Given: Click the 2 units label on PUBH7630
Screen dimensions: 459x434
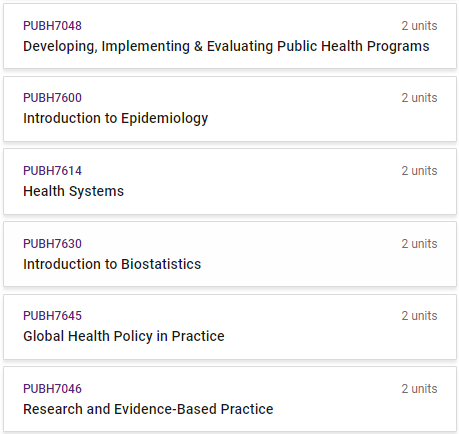Looking at the screenshot, I should (x=419, y=244).
